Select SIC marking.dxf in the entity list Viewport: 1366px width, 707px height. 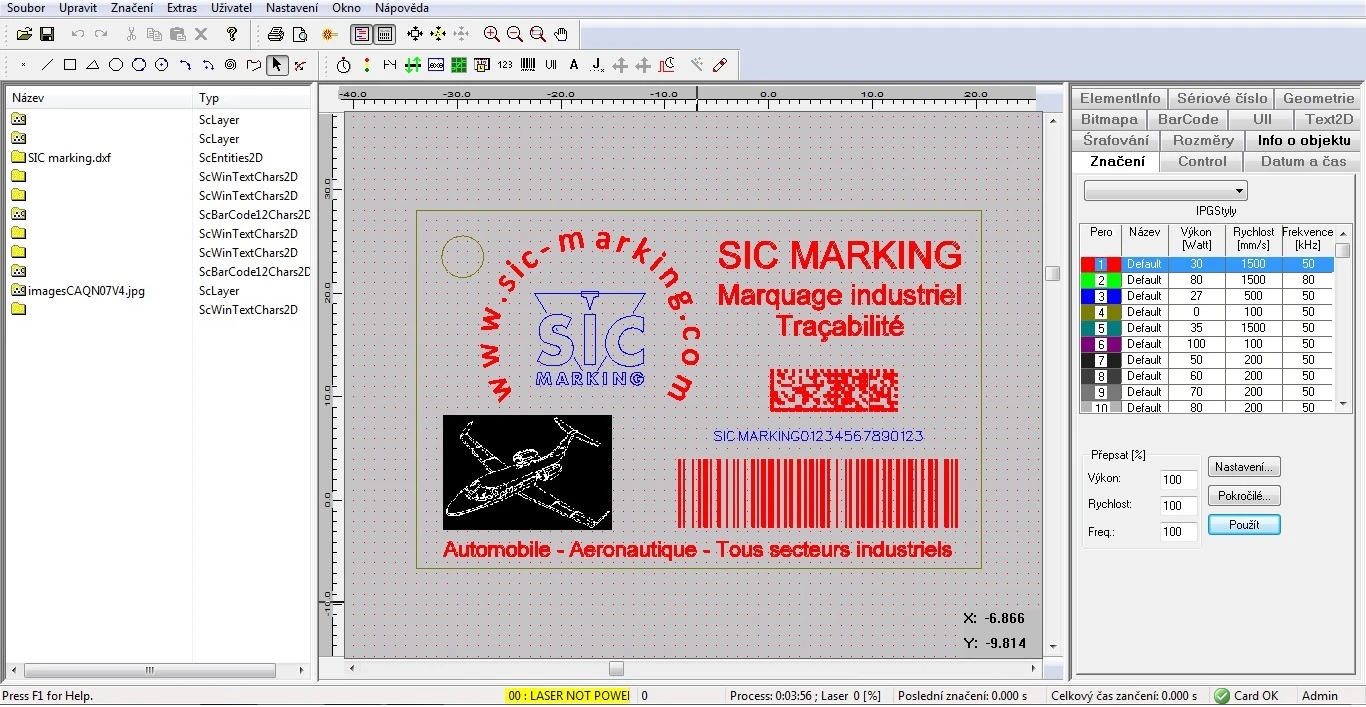pyautogui.click(x=69, y=158)
